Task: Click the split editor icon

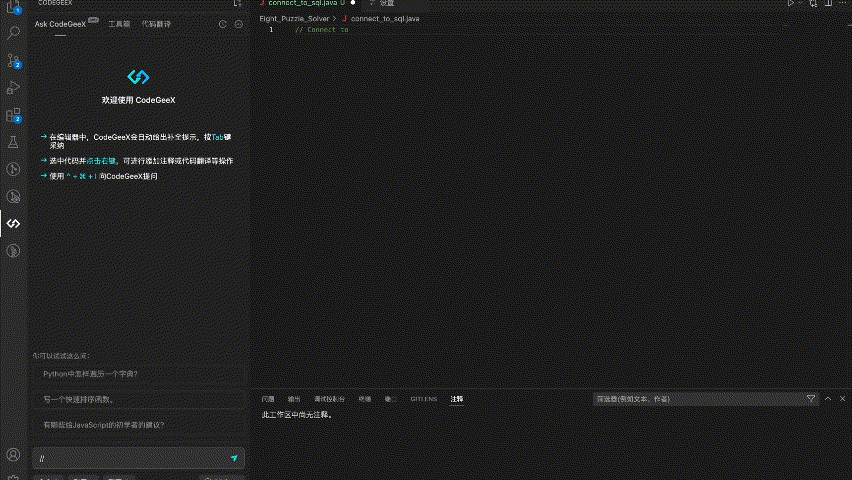Action: [x=828, y=3]
